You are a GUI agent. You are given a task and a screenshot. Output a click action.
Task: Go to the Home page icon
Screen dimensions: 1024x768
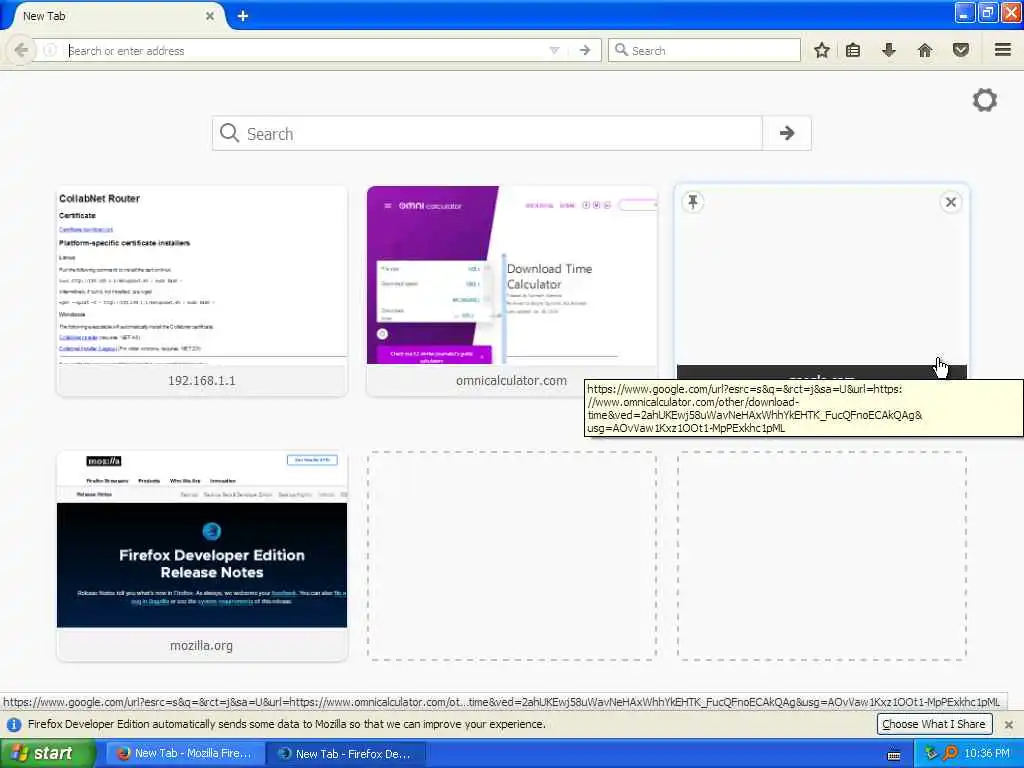click(925, 50)
